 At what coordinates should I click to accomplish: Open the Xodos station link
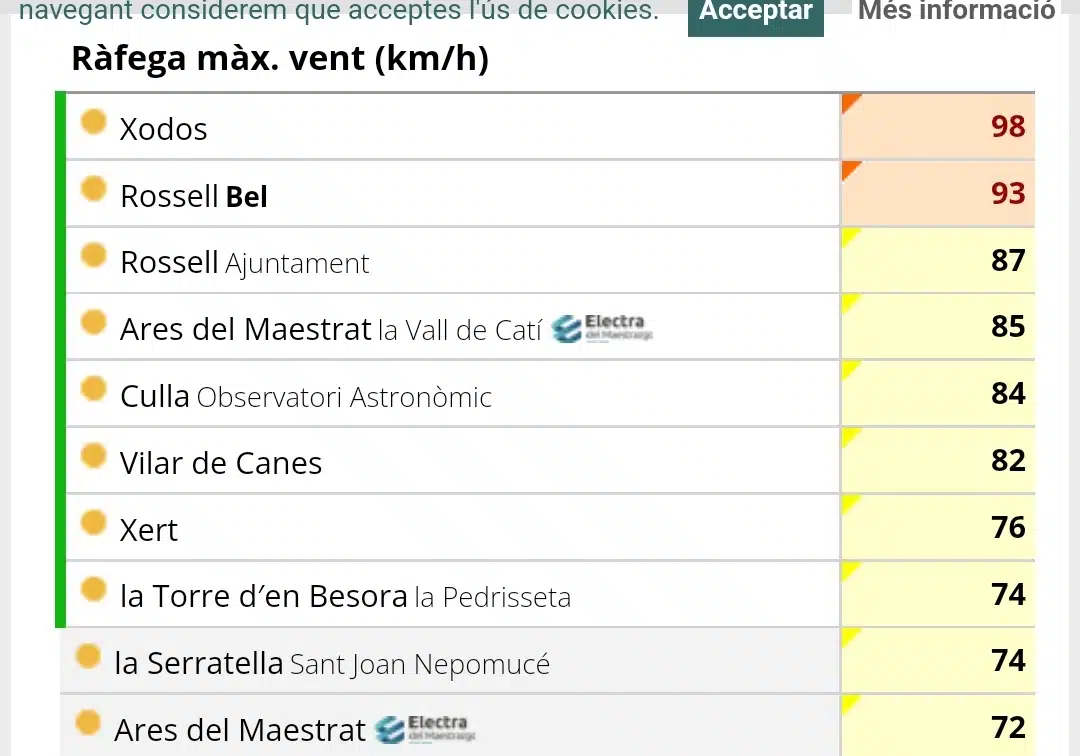[x=163, y=129]
